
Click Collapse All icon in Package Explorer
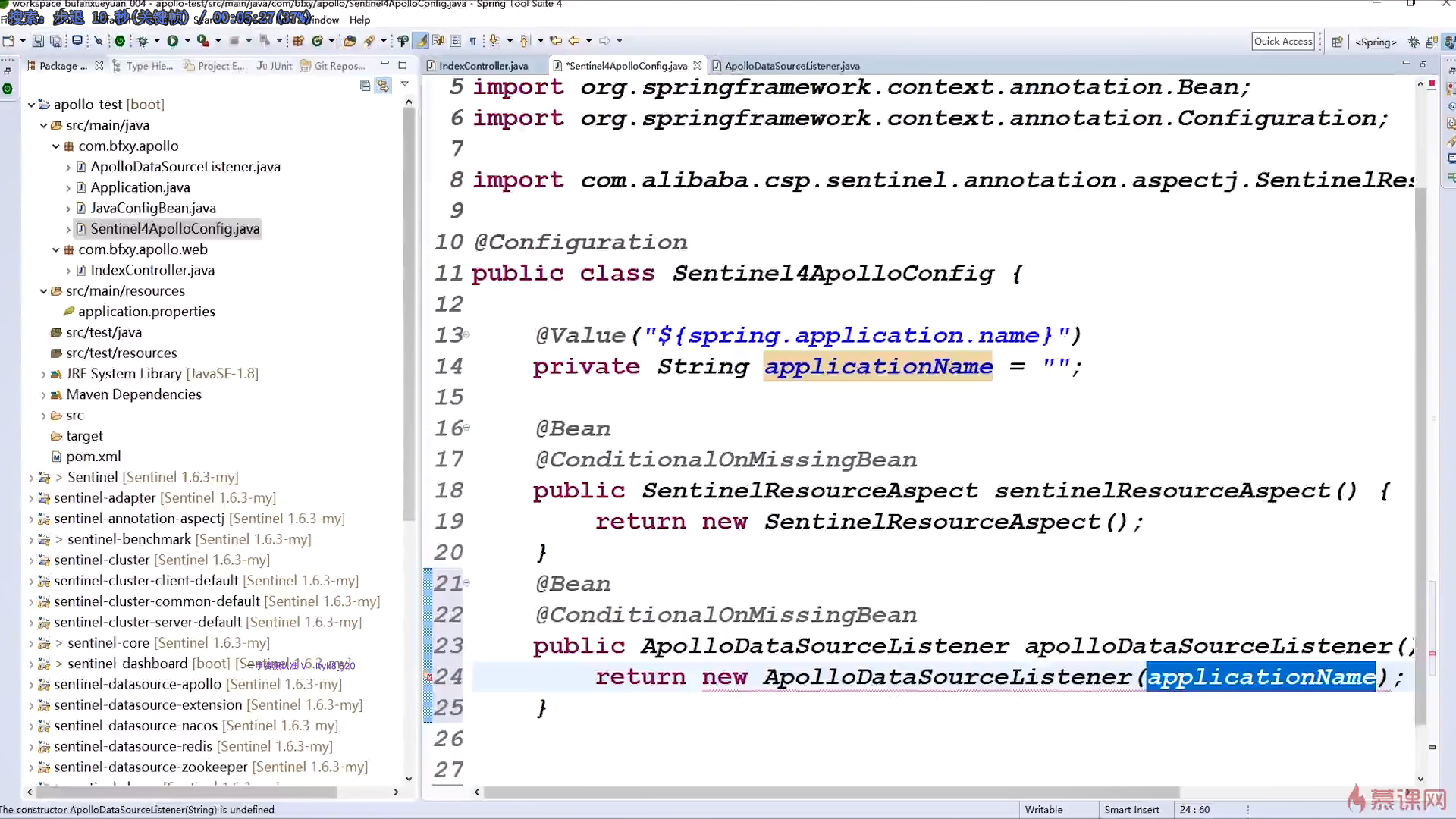pos(365,86)
